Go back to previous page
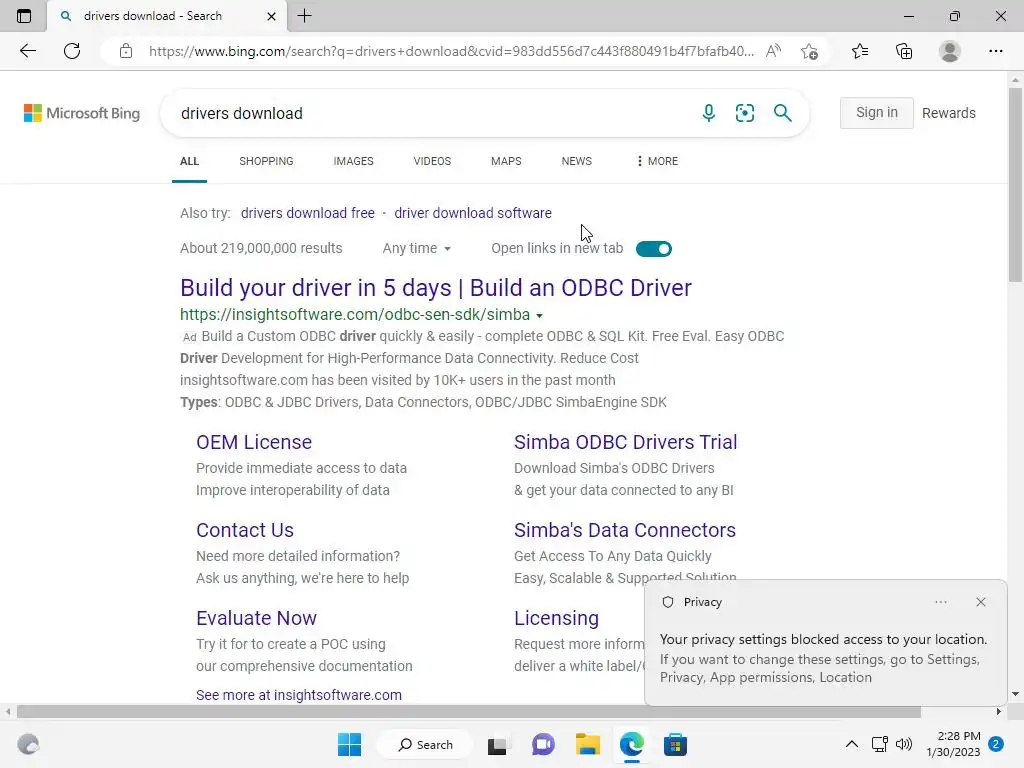 click(x=27, y=51)
